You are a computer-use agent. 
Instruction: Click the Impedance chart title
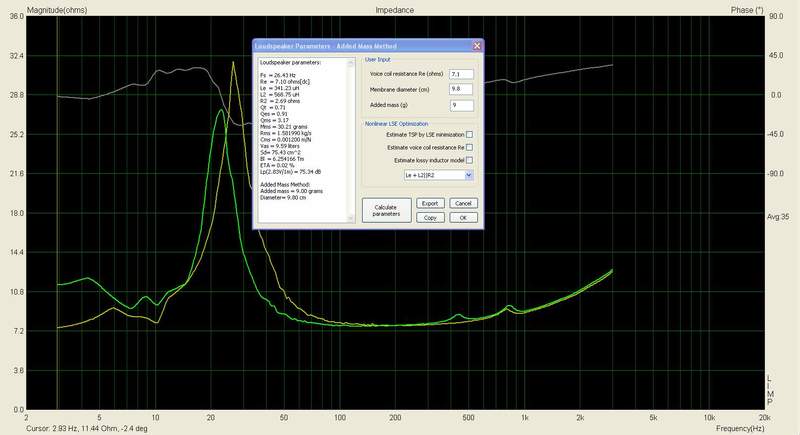[x=395, y=9]
